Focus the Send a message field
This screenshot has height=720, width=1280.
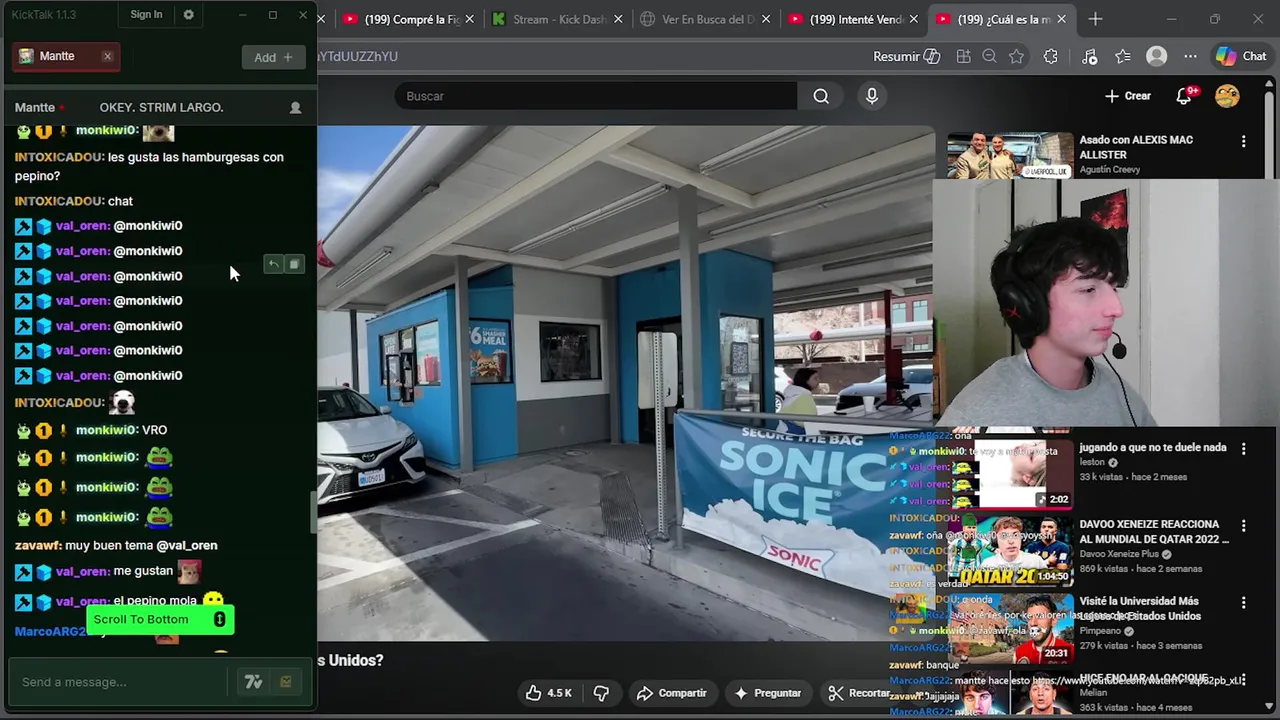pos(120,682)
